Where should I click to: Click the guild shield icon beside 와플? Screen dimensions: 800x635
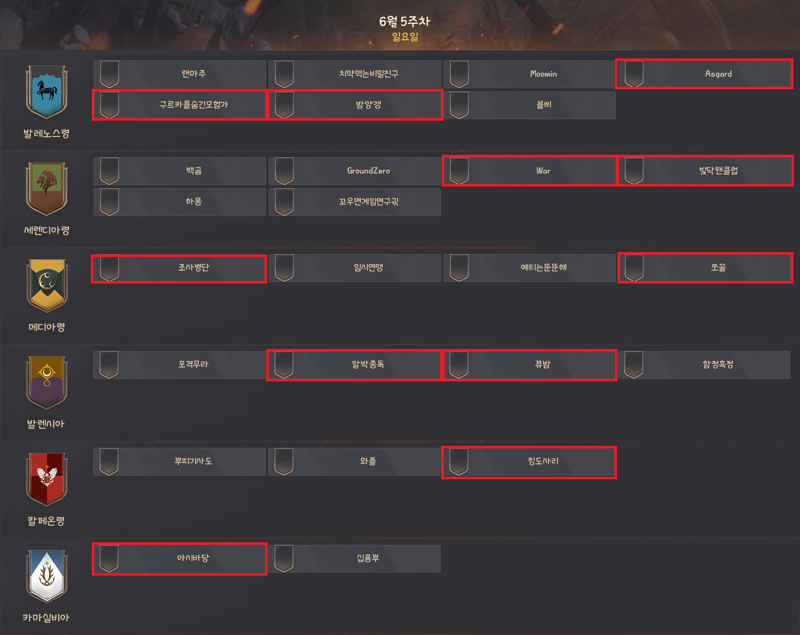284,462
